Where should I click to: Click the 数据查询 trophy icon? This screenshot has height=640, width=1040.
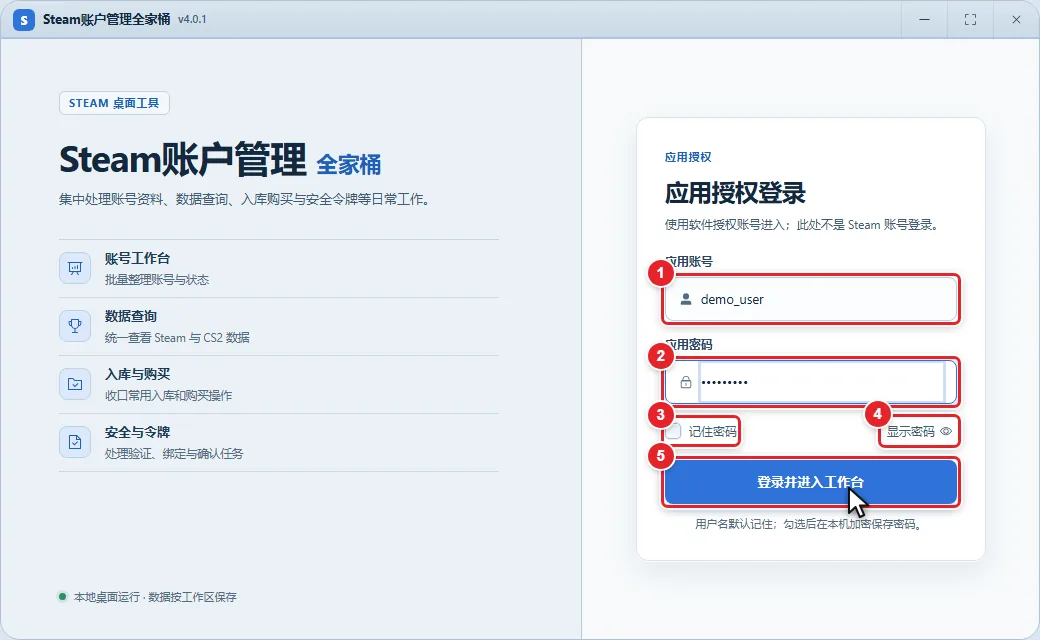75,326
